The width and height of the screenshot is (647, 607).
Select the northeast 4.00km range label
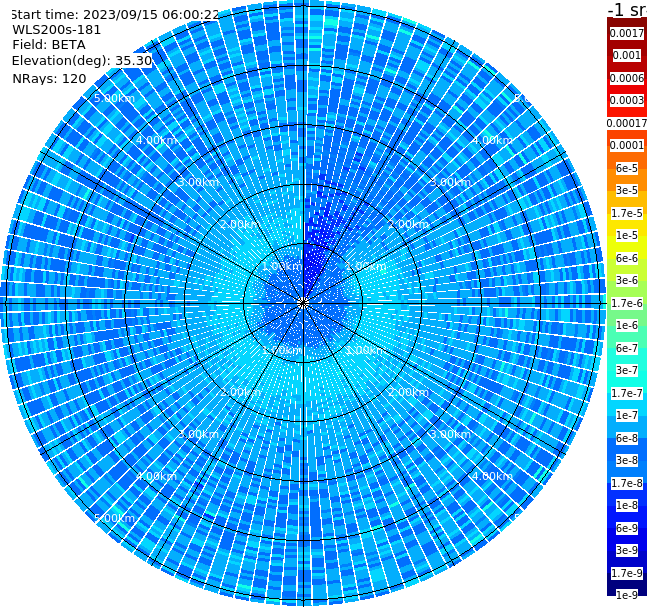click(x=492, y=140)
